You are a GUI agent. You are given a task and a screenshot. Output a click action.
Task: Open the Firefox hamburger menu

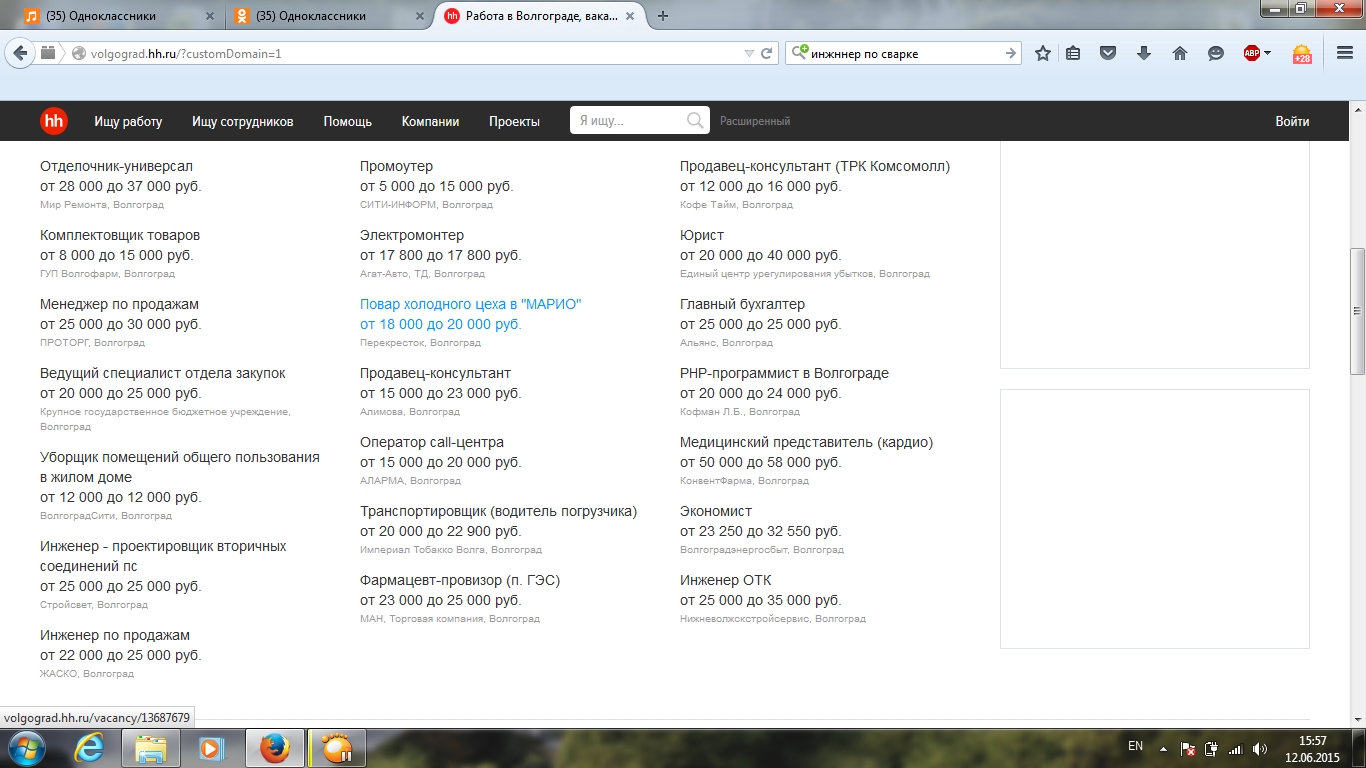pyautogui.click(x=1345, y=54)
